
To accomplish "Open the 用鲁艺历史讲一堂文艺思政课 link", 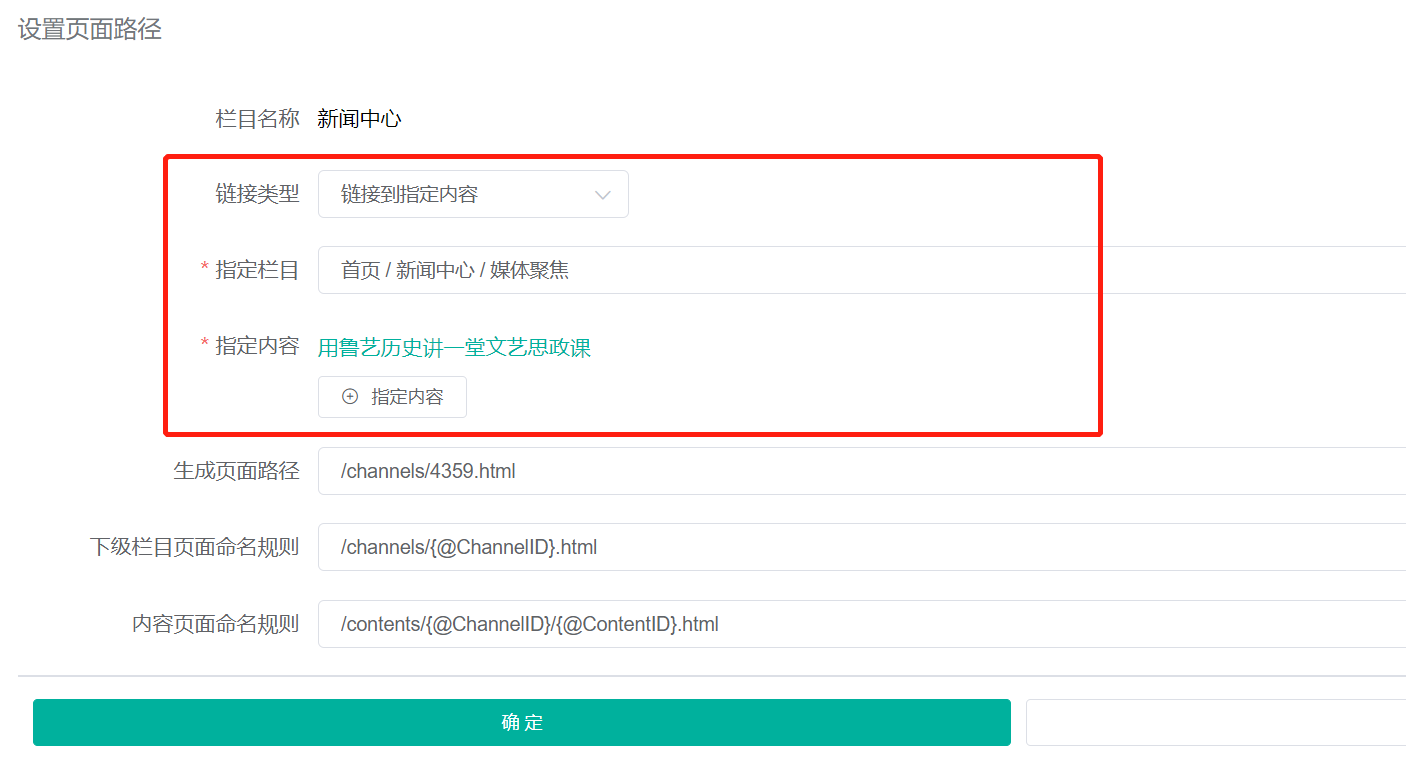I will (454, 348).
